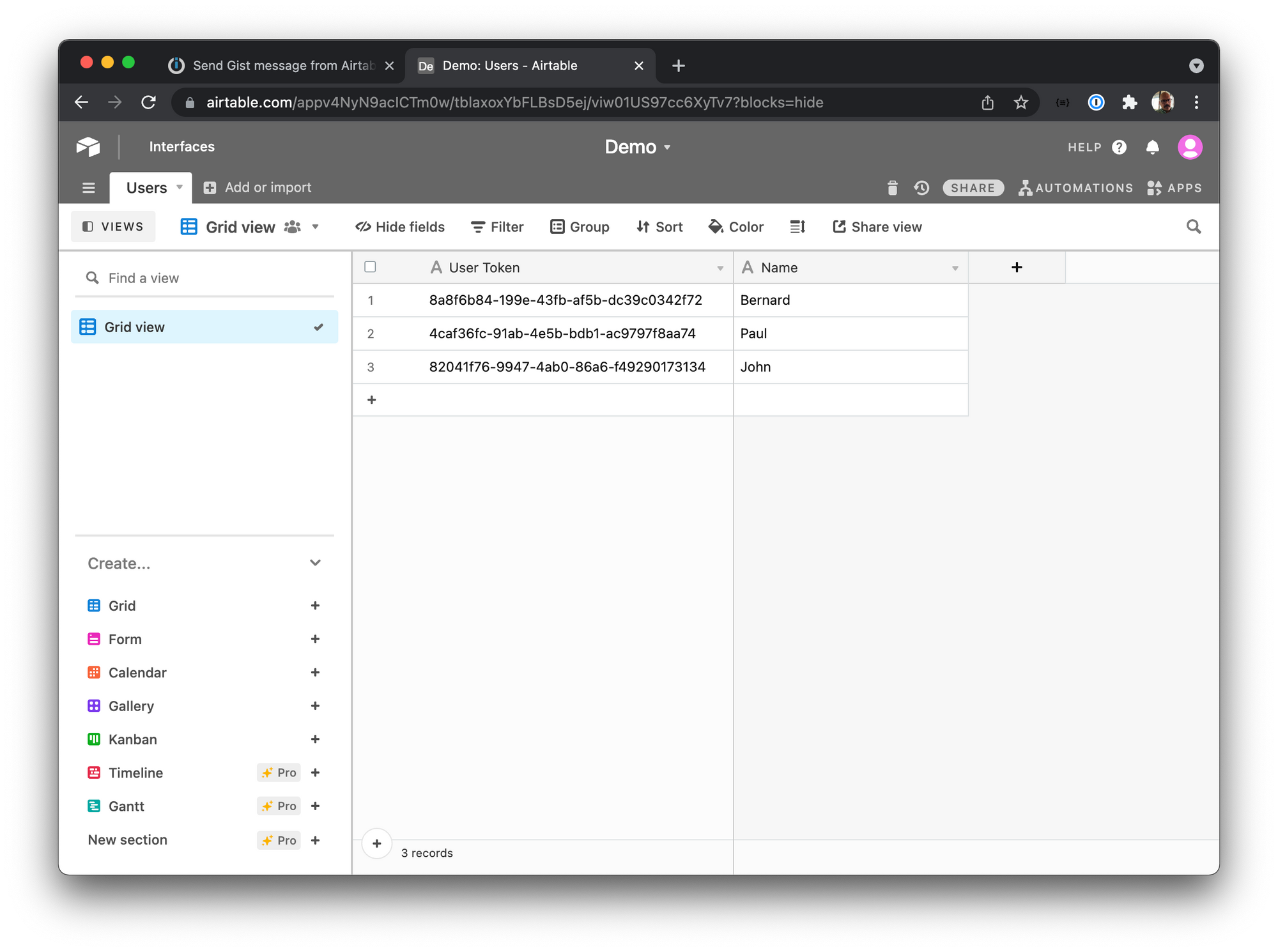Check the select-all rows checkbox
Viewport: 1278px width, 952px height.
coord(370,267)
